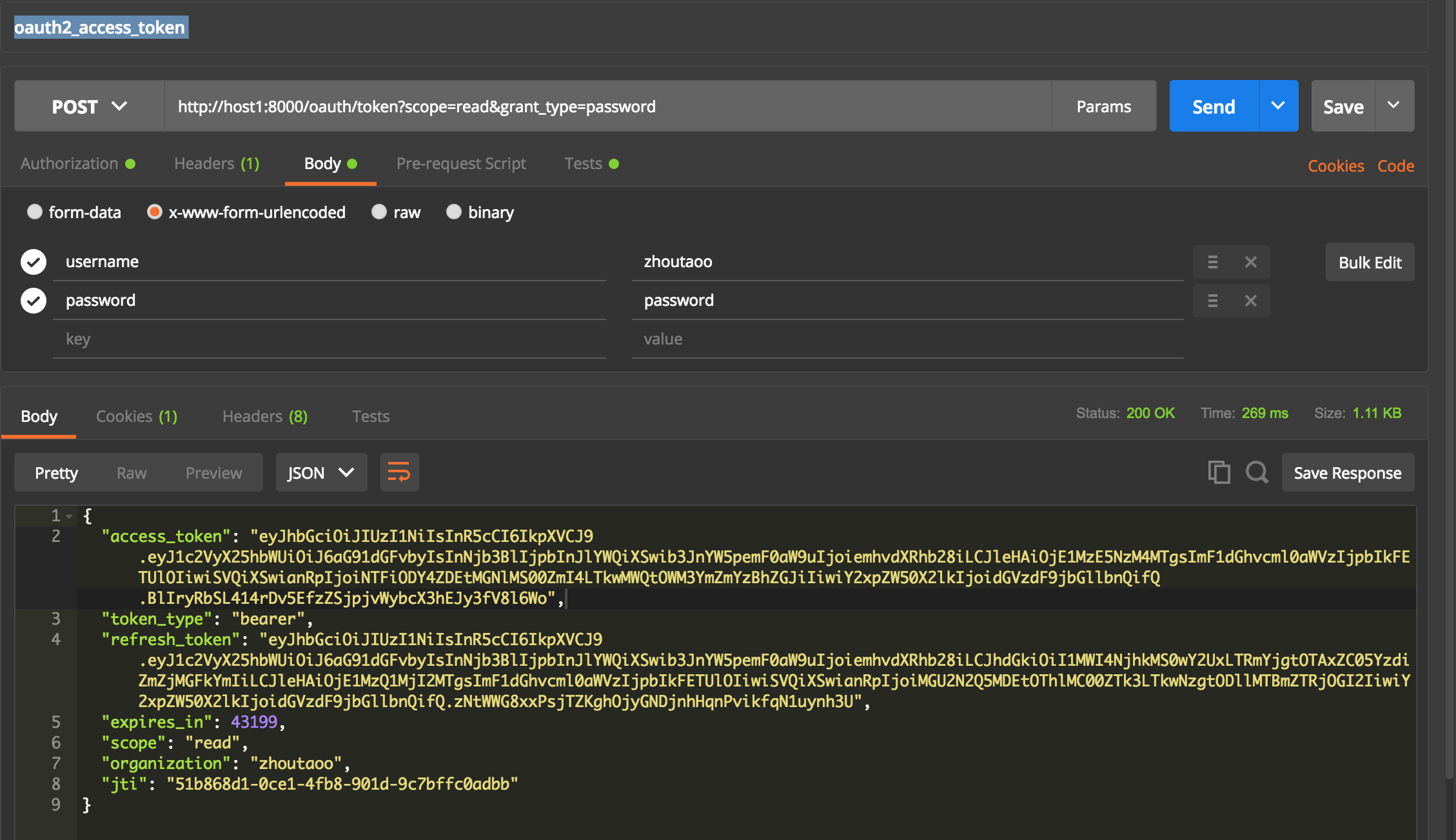Open the POST method dropdown
This screenshot has height=840, width=1456.
[x=89, y=106]
